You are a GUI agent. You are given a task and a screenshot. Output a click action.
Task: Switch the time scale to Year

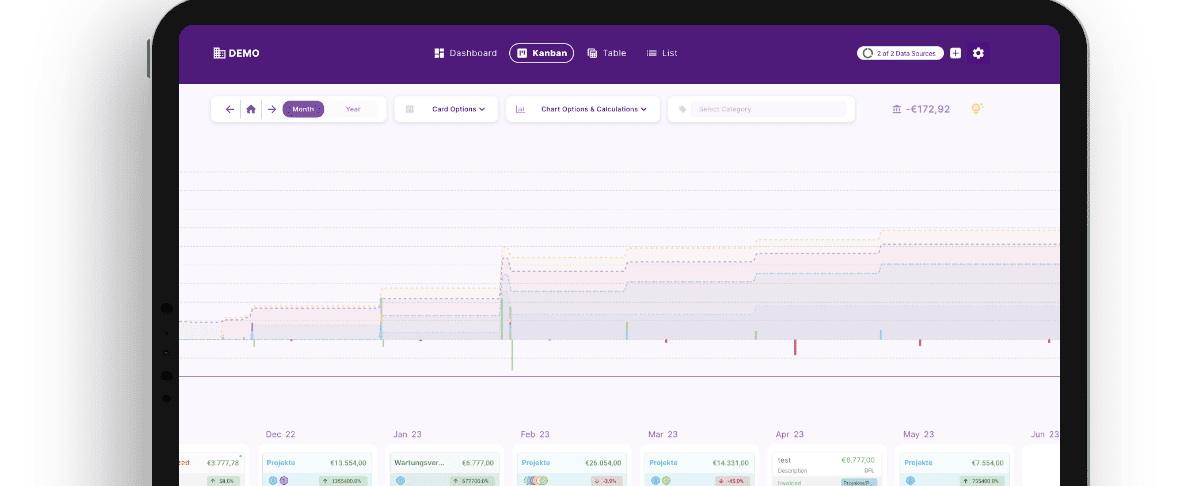tap(353, 109)
